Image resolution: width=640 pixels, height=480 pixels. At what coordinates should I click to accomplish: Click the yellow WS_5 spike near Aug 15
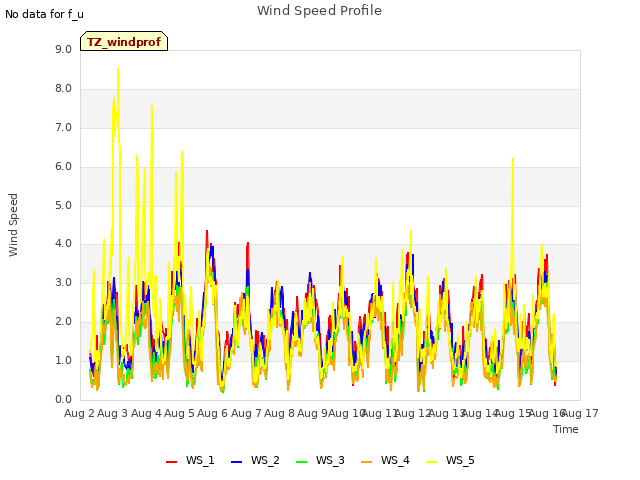tap(513, 159)
